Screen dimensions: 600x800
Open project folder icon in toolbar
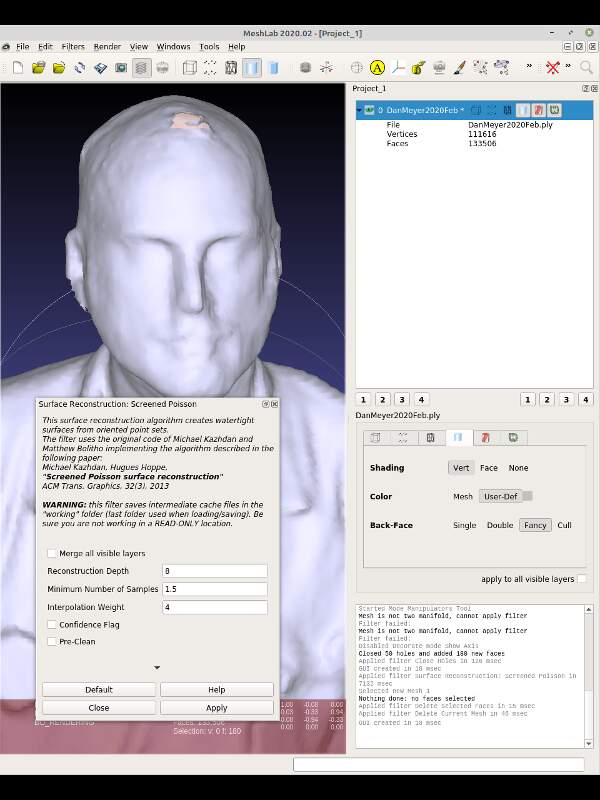coord(39,68)
